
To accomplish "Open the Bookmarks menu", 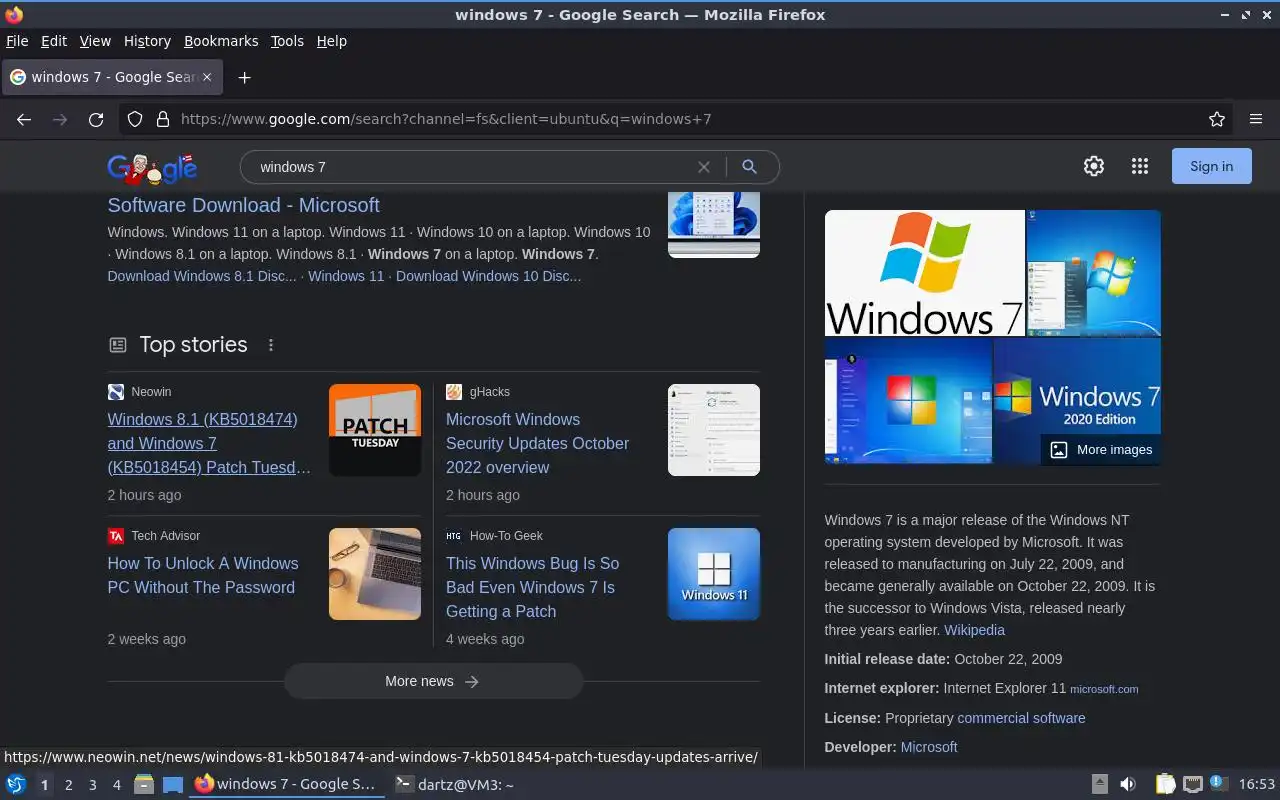I will 221,41.
